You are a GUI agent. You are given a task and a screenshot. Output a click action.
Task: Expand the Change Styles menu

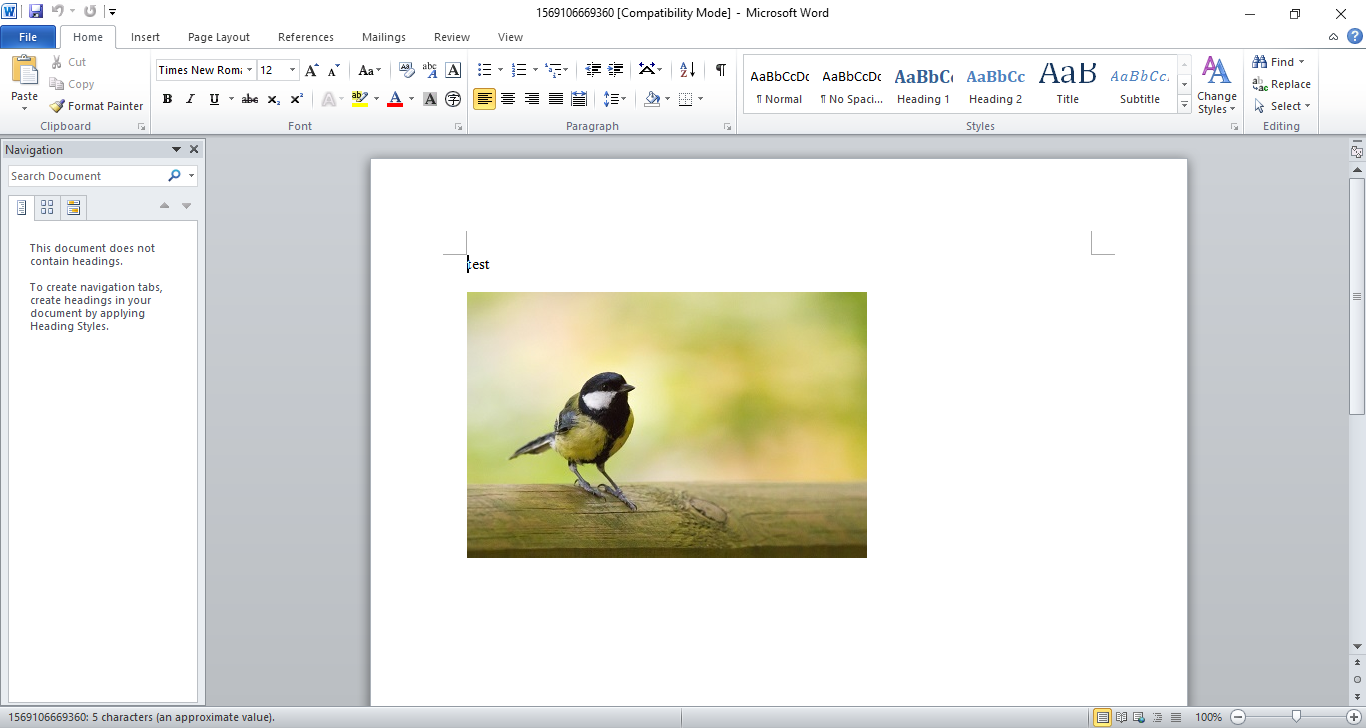pos(1216,85)
